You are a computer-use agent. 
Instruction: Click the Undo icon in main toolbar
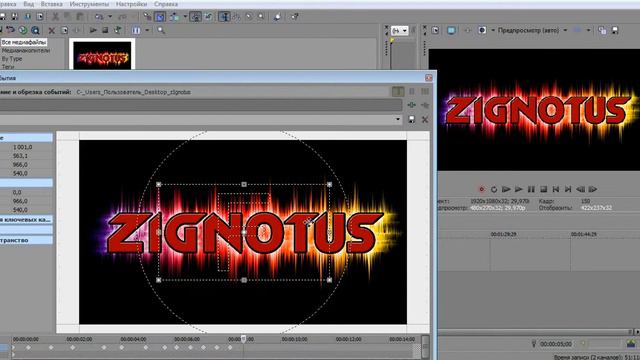click(99, 17)
